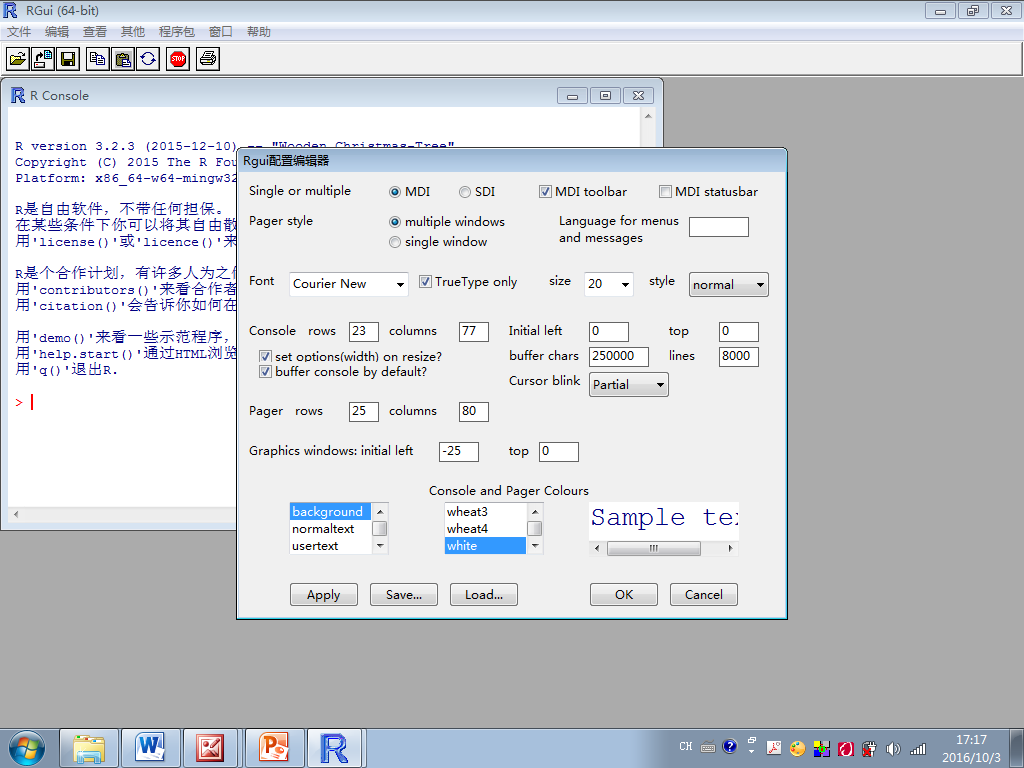This screenshot has width=1024, height=768.
Task: Switch to PowerPoint on taskbar
Action: pos(274,748)
